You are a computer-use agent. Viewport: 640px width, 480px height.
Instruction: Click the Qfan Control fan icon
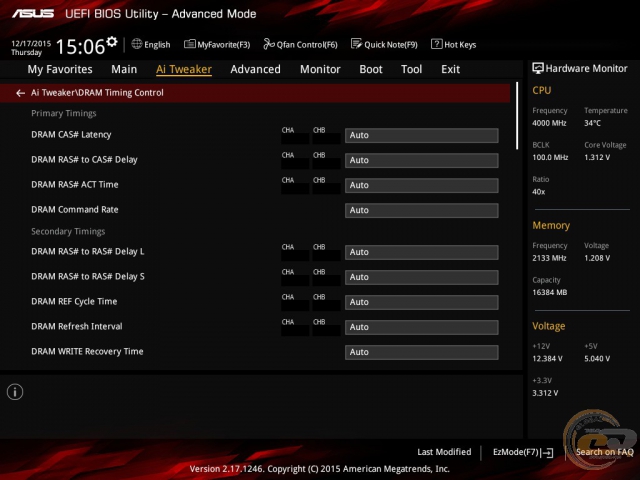pos(269,44)
